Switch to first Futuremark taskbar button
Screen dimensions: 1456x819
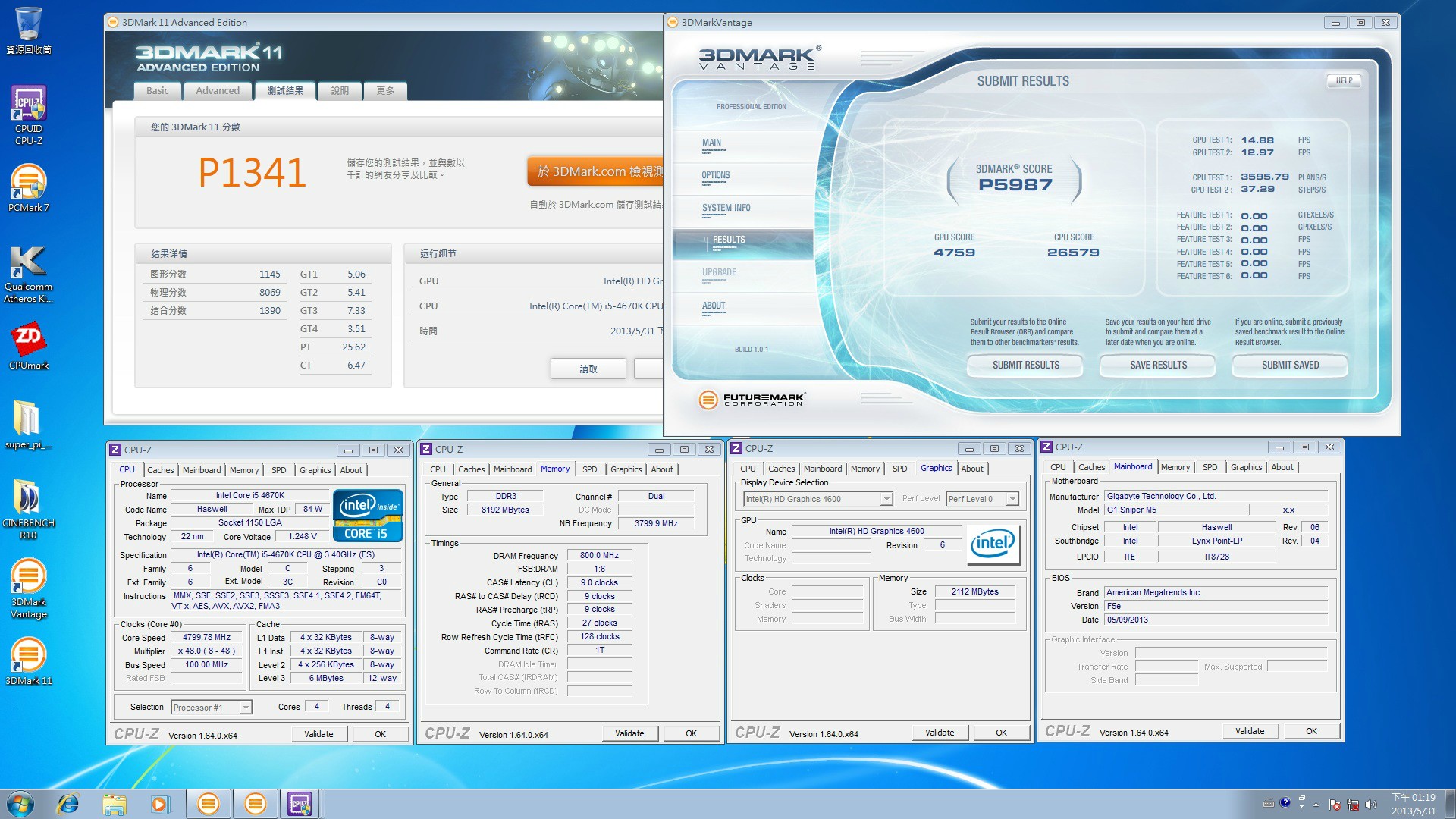coord(208,804)
